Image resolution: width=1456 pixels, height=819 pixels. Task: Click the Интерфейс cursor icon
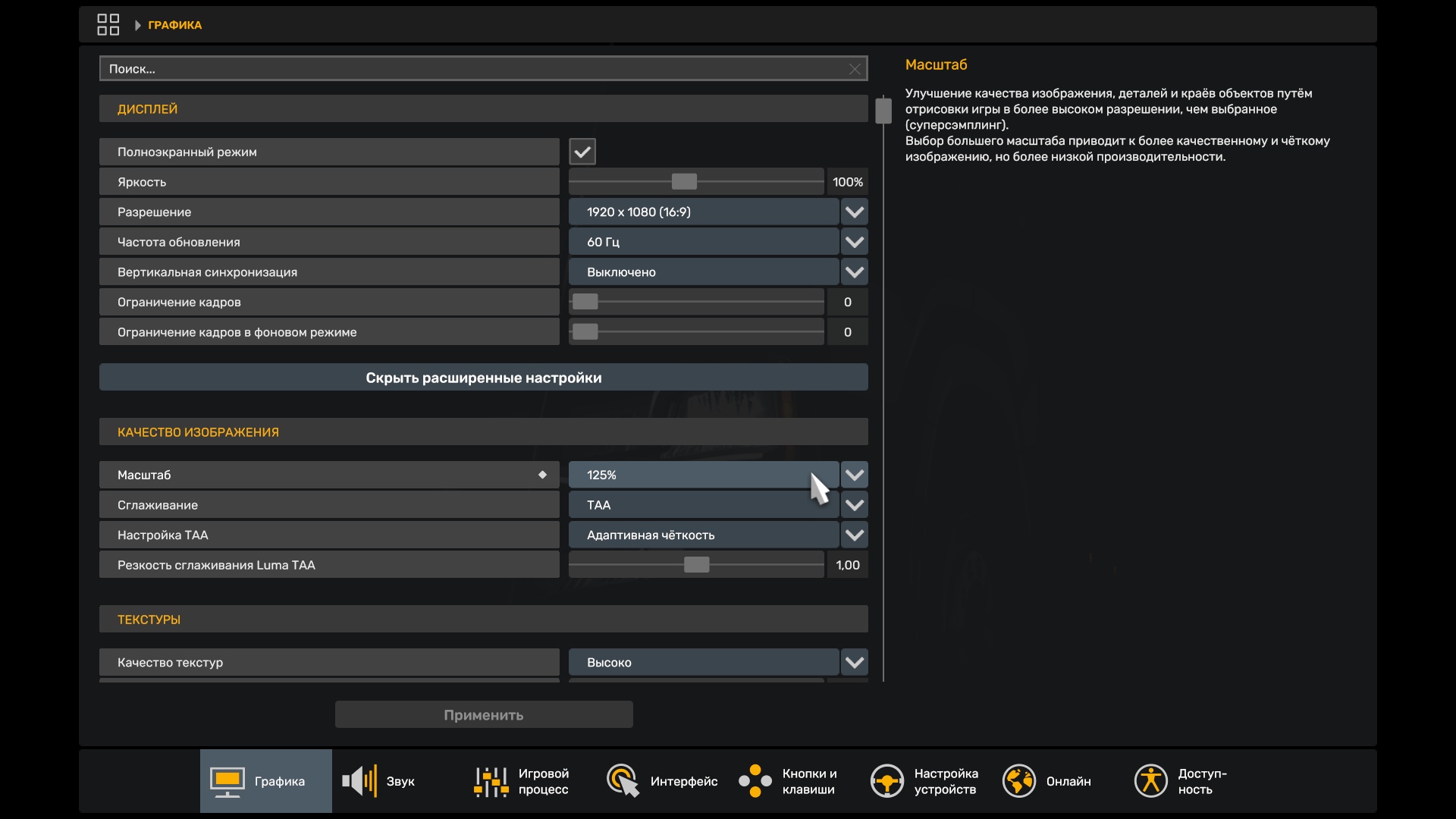[x=623, y=782]
